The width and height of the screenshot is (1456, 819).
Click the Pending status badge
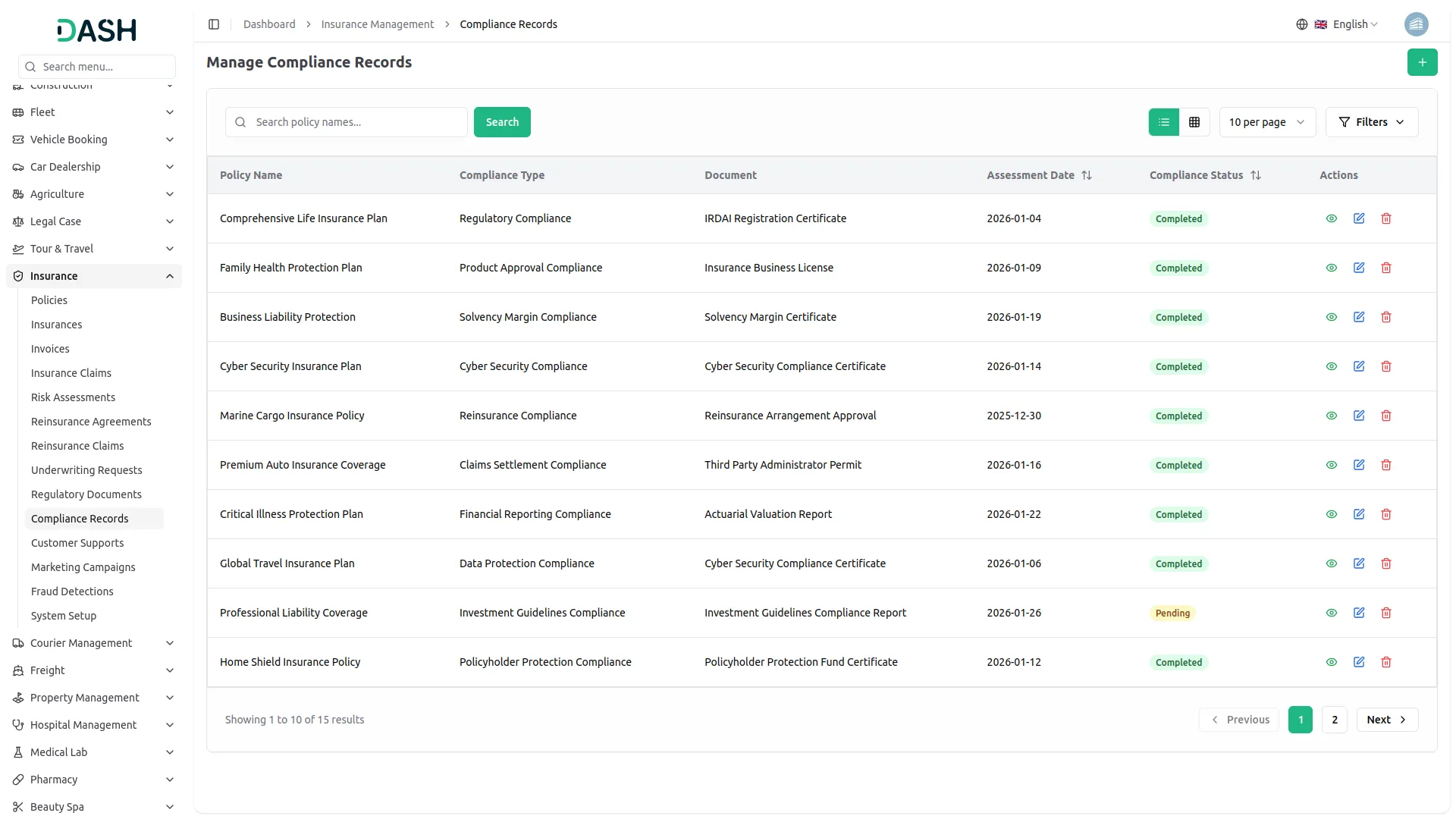pyautogui.click(x=1172, y=613)
